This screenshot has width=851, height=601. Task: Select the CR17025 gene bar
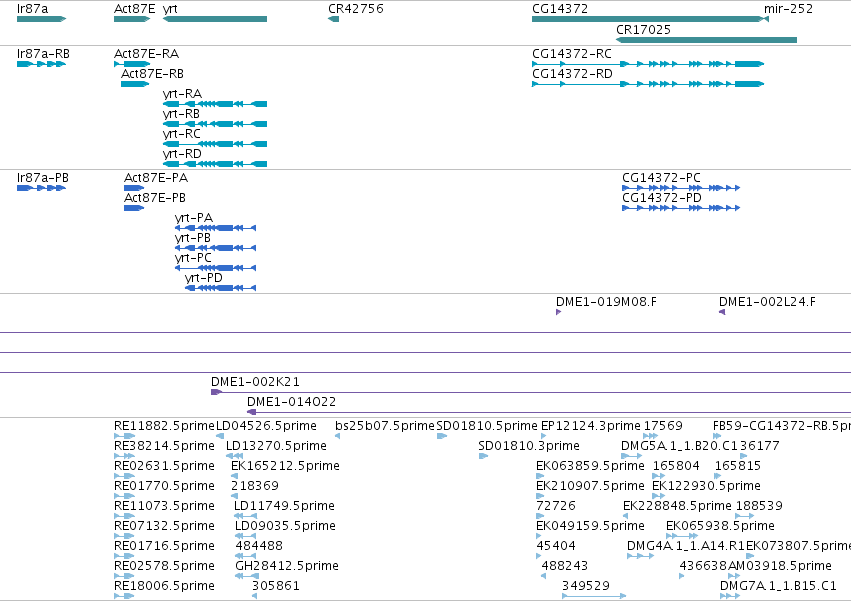click(x=706, y=40)
